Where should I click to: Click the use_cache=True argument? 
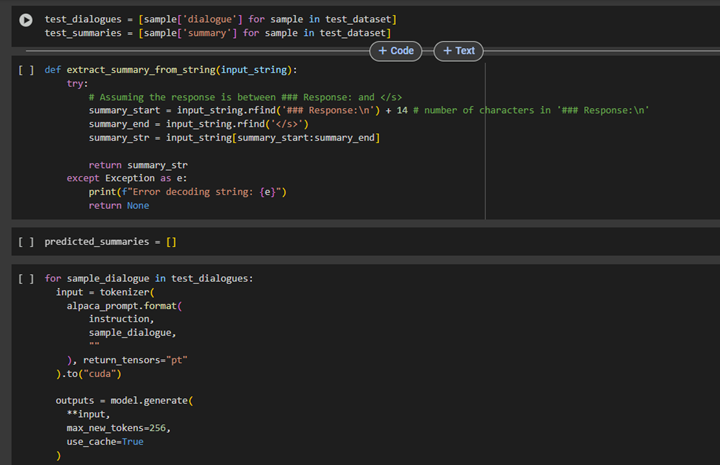coord(105,441)
